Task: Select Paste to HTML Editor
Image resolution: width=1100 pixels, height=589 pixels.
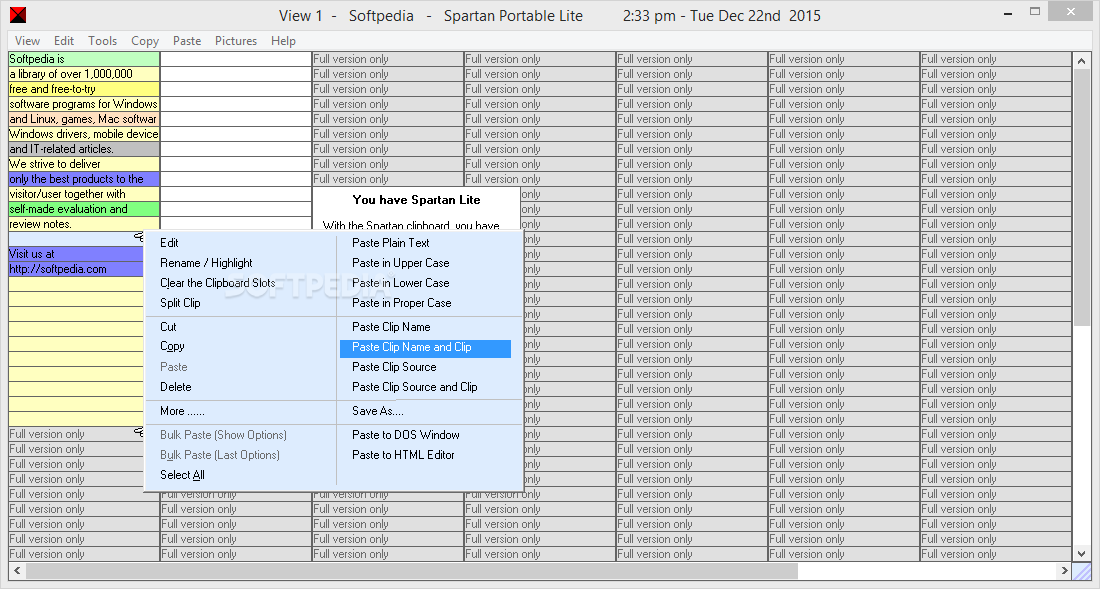Action: [403, 454]
